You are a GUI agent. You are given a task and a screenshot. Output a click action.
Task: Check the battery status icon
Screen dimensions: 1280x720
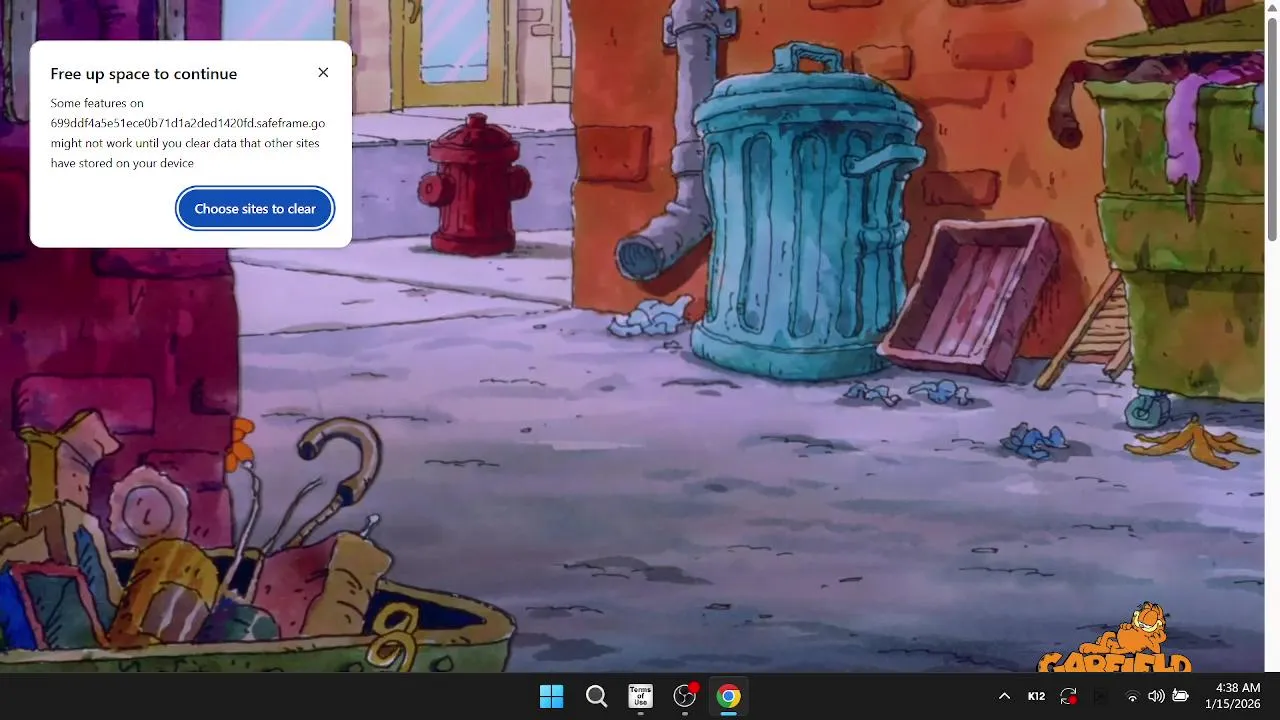1180,696
